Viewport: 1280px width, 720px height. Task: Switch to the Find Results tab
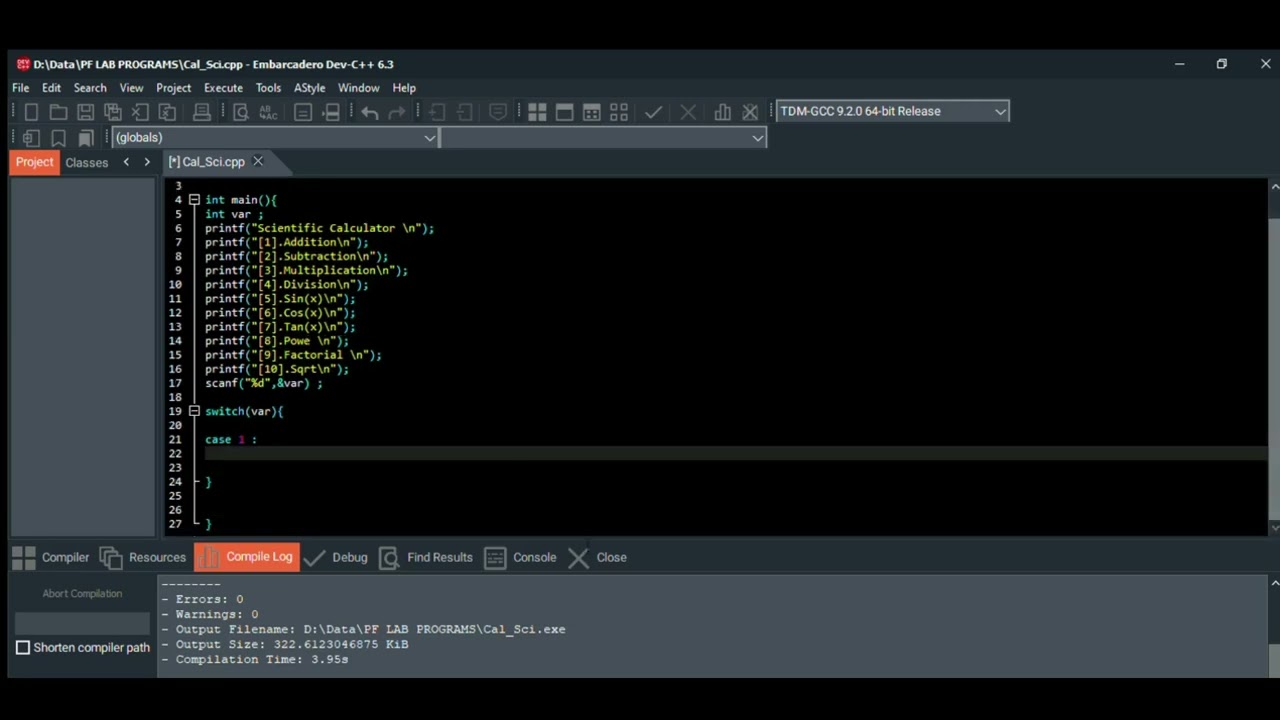pos(426,558)
